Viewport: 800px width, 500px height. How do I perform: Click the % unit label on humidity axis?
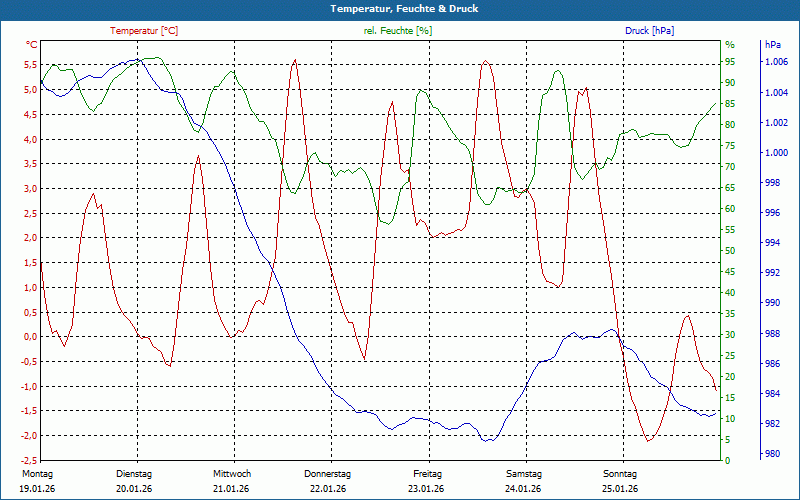pyautogui.click(x=730, y=45)
